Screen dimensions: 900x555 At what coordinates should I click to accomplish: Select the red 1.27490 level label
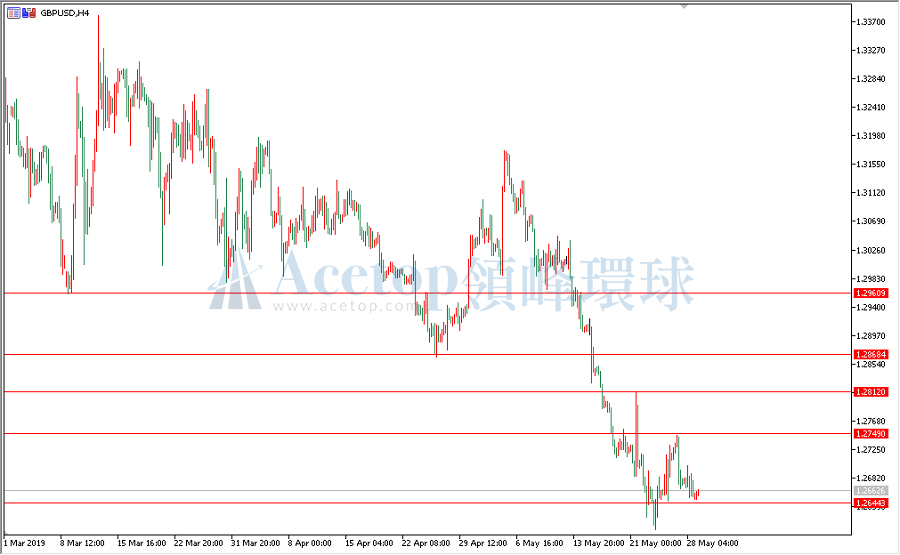click(x=871, y=434)
